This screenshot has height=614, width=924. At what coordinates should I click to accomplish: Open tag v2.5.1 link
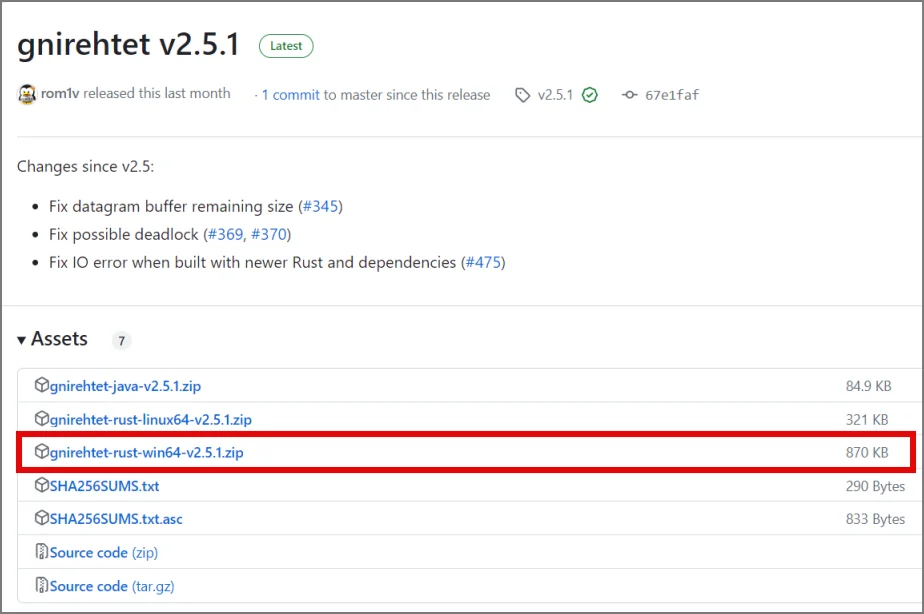click(555, 95)
